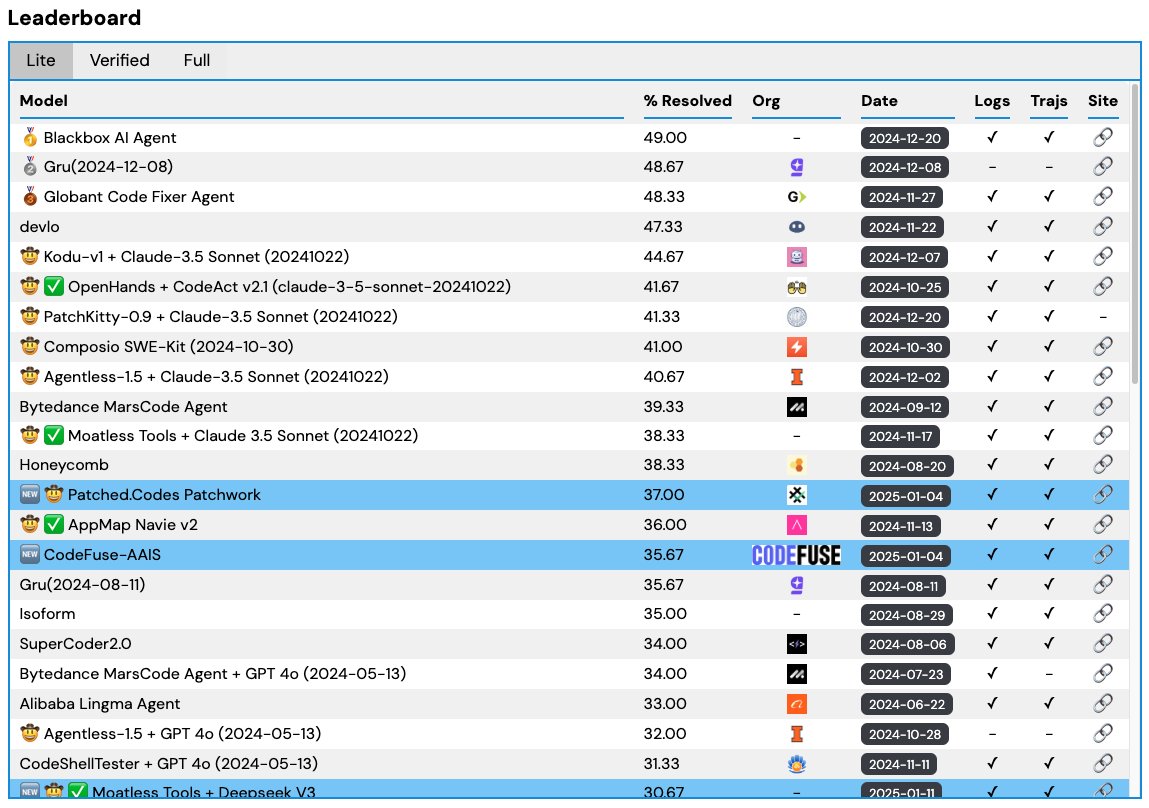This screenshot has height=808, width=1149.
Task: Click the NEW badge on Patched.Codes Patchwork
Action: (29, 494)
